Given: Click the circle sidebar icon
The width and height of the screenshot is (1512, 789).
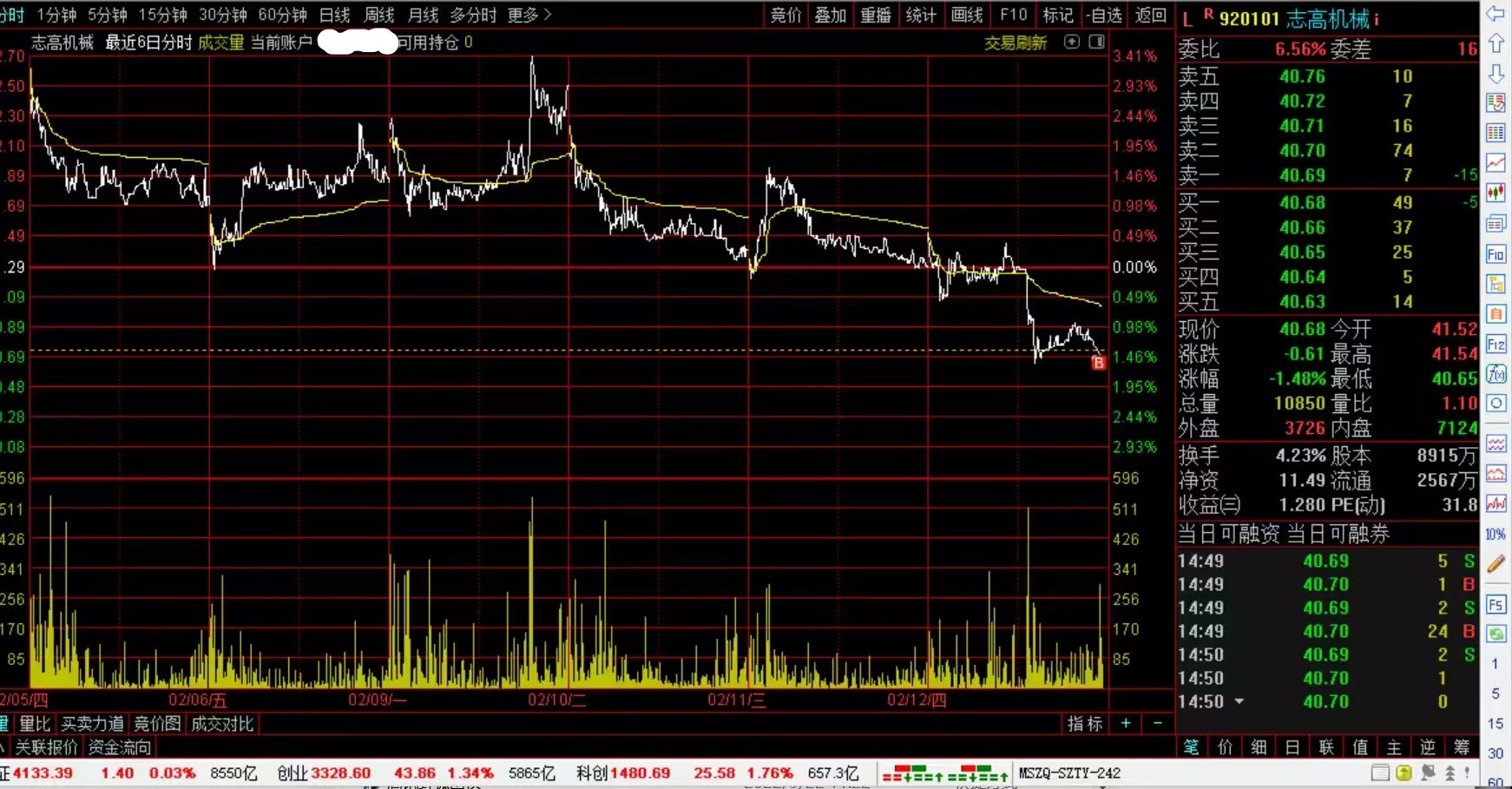Looking at the screenshot, I should point(1496,404).
